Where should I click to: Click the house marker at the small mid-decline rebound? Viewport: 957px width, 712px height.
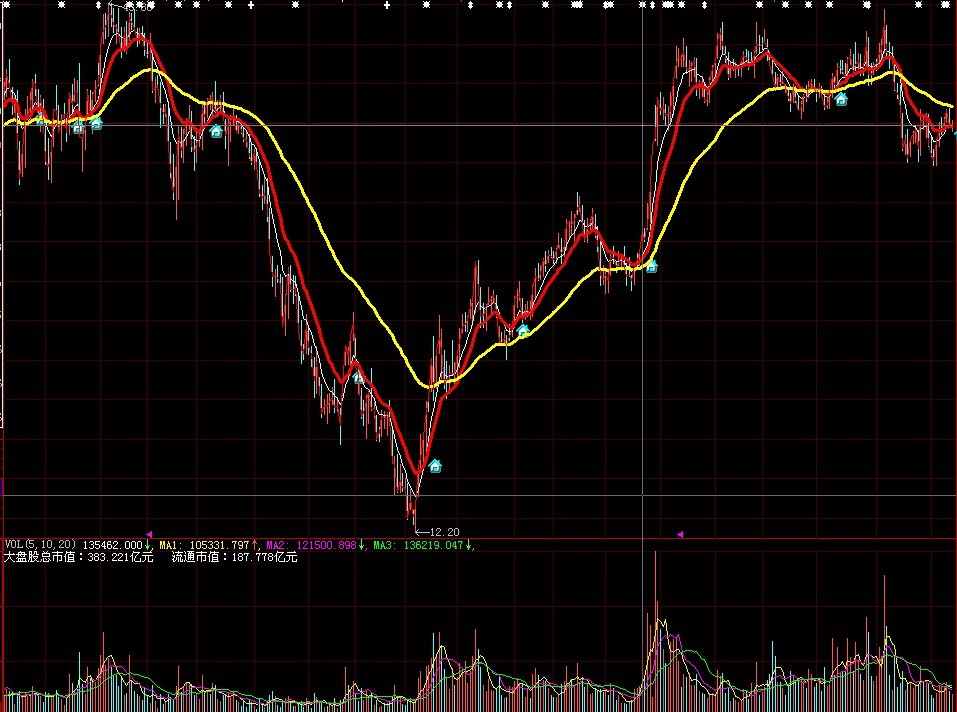pos(358,378)
